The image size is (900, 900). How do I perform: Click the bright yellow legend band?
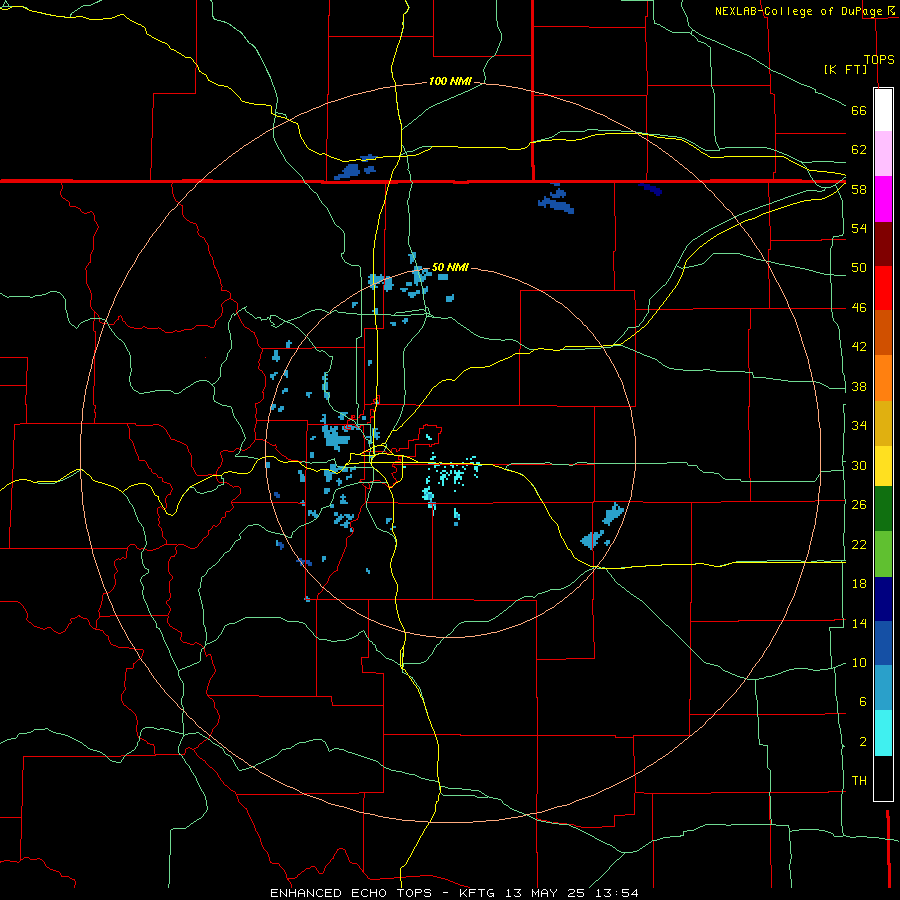pyautogui.click(x=883, y=466)
